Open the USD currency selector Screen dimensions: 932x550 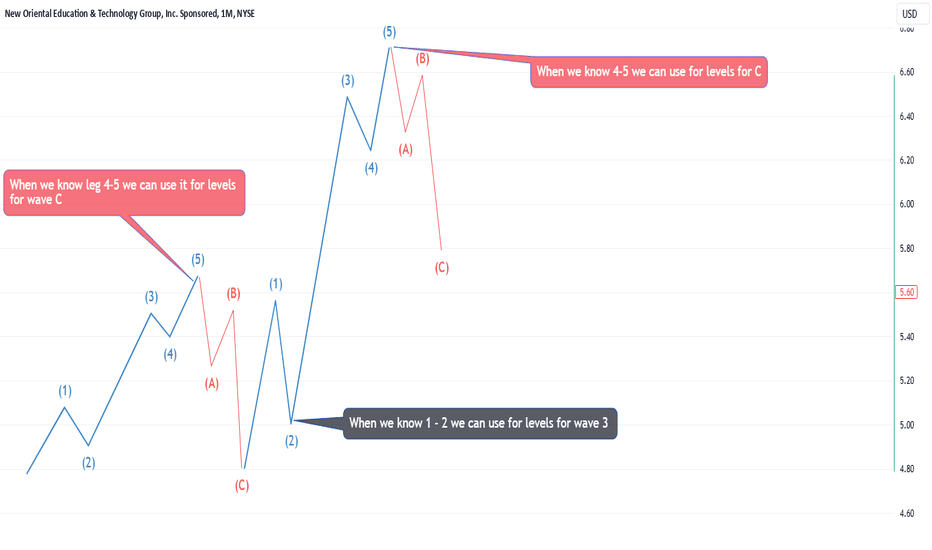pos(910,14)
